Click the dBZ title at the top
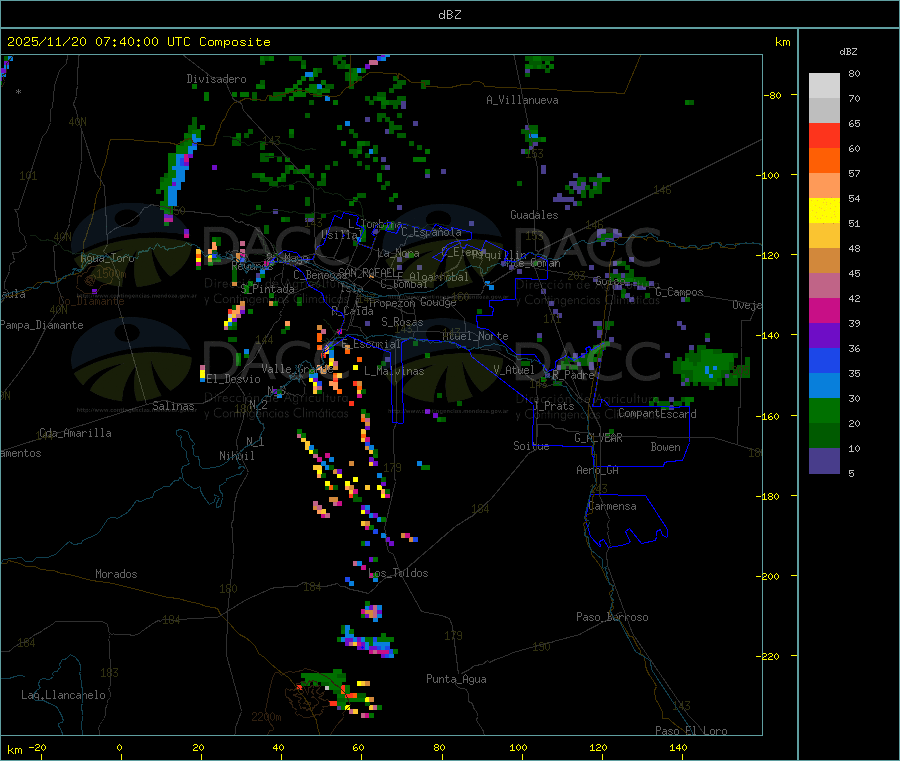Viewport: 900px width, 761px height. coord(449,15)
